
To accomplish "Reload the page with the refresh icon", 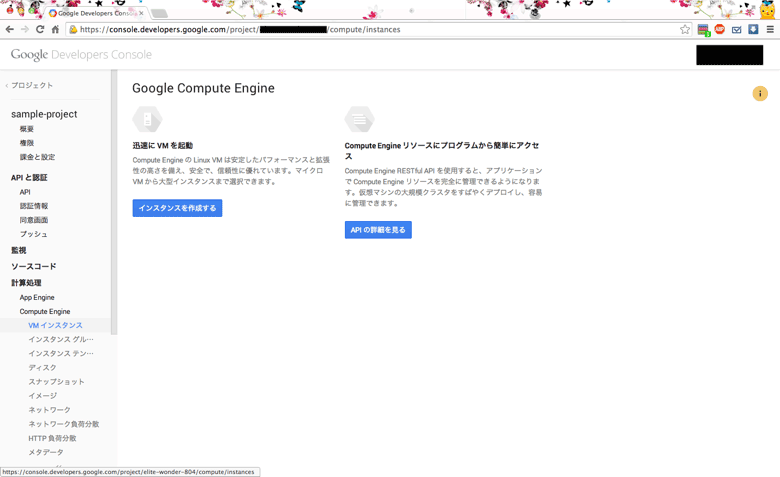I will (40, 29).
